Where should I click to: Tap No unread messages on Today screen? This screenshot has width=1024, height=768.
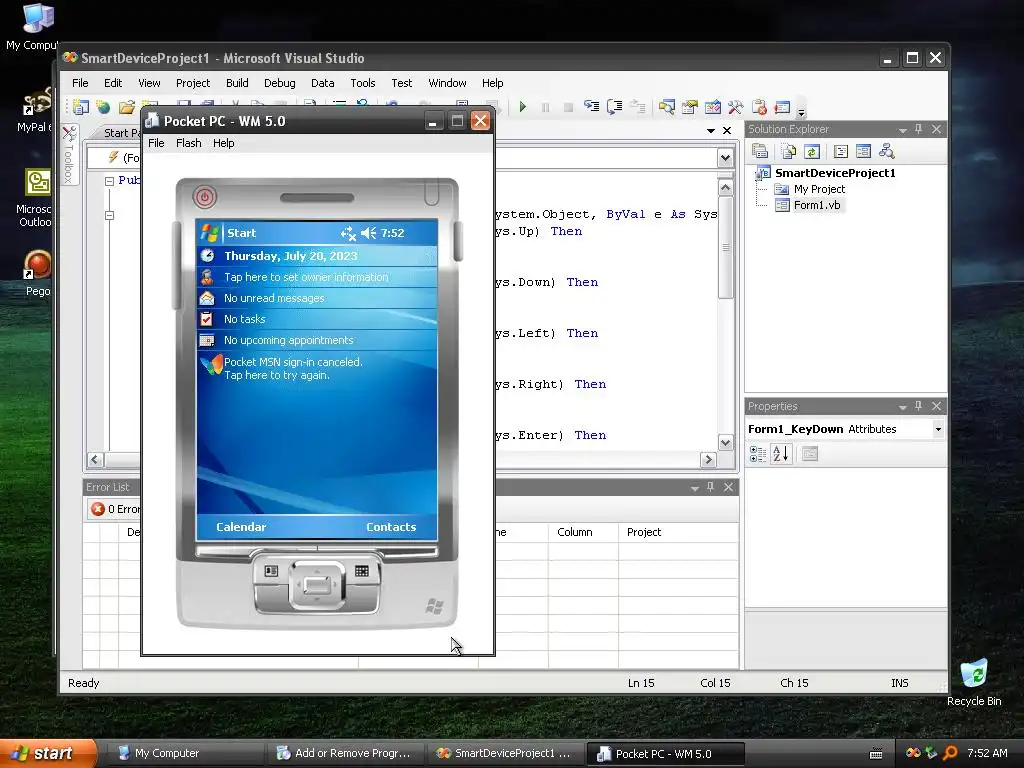click(x=317, y=298)
